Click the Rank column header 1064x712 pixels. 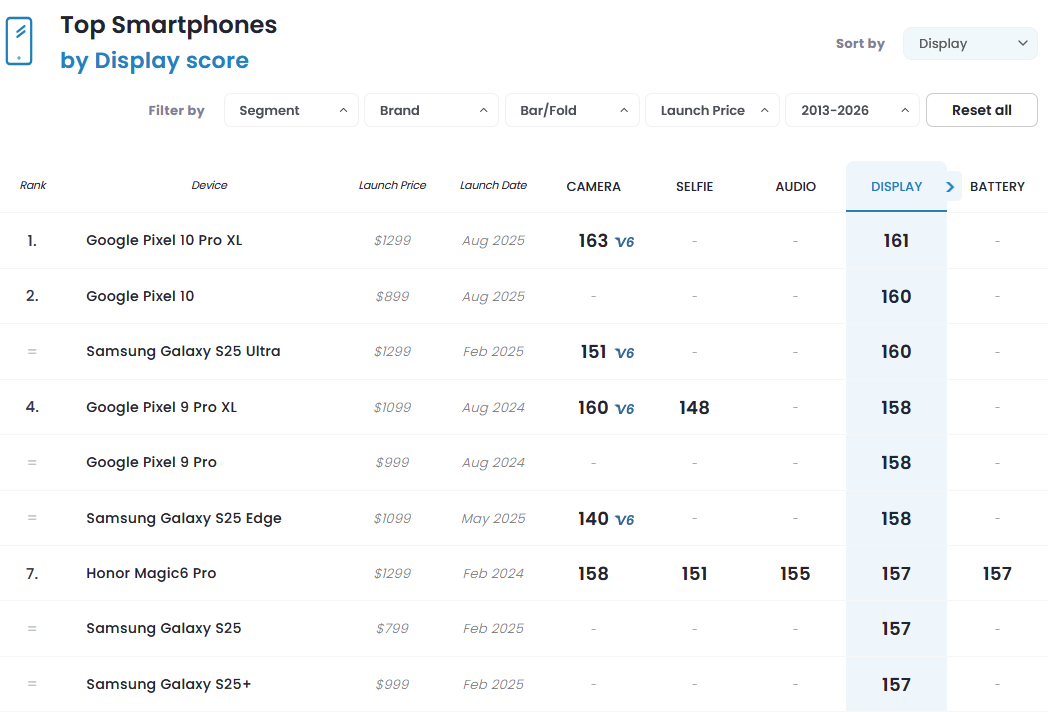pyautogui.click(x=33, y=185)
